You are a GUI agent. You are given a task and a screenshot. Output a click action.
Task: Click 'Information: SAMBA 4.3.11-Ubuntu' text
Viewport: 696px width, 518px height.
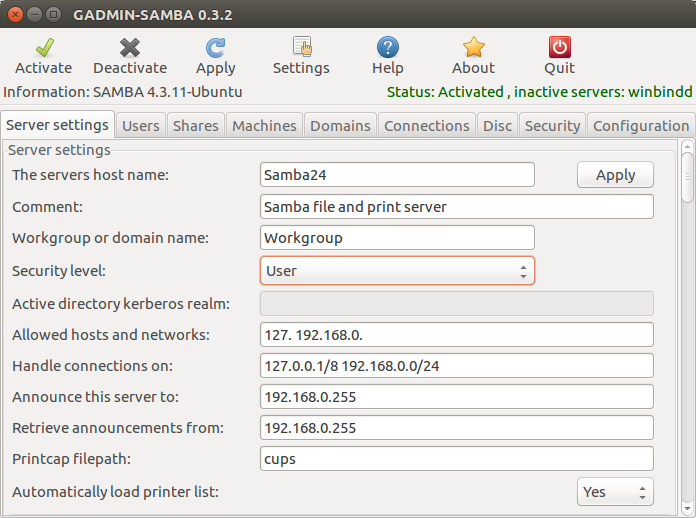tap(123, 92)
